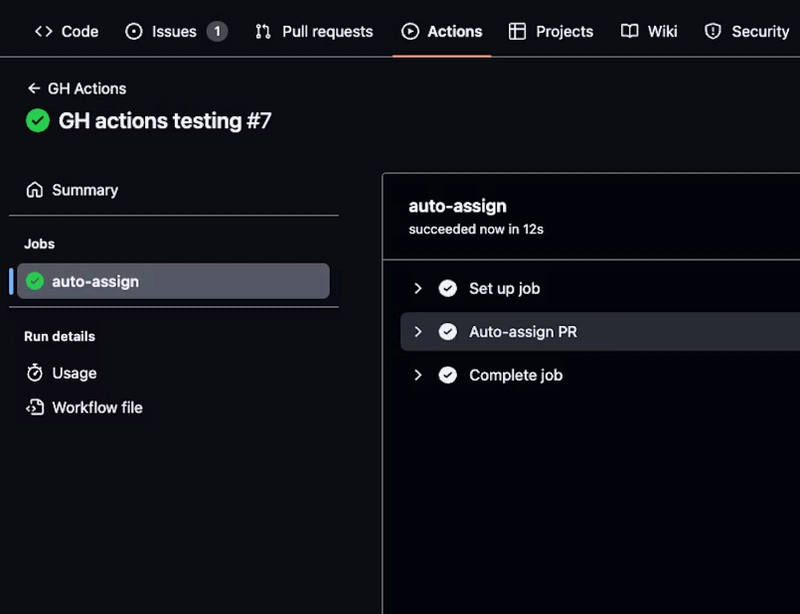
Task: Open the Issues tab
Action: pos(176,32)
